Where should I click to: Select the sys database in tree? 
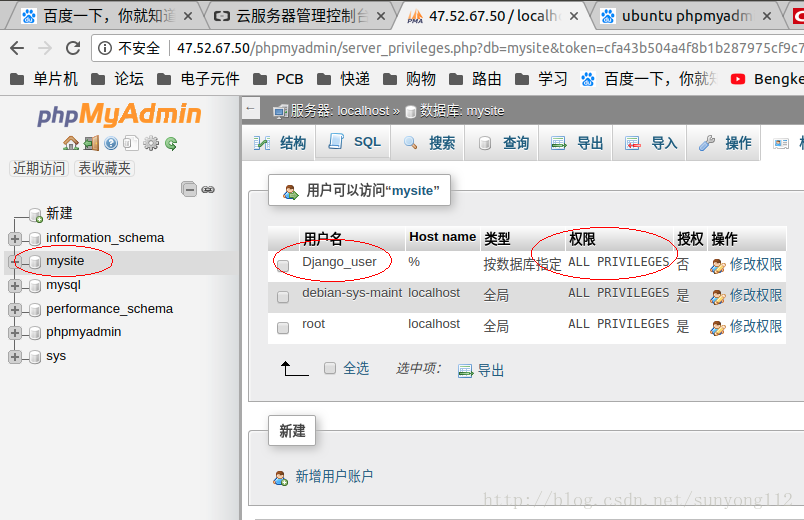click(56, 356)
